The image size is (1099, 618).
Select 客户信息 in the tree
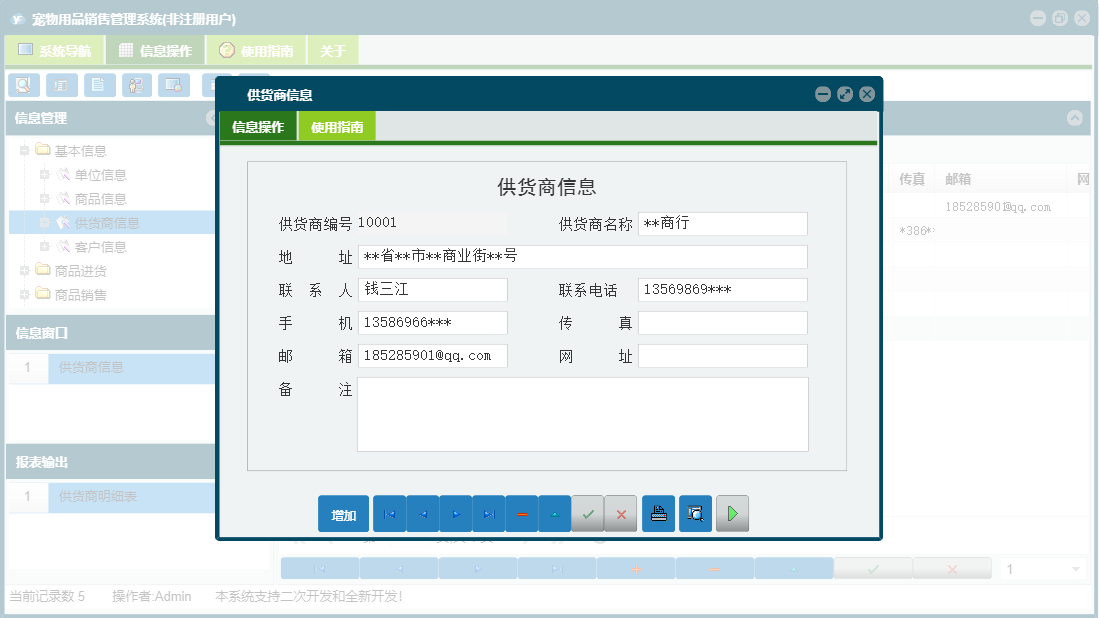(100, 247)
